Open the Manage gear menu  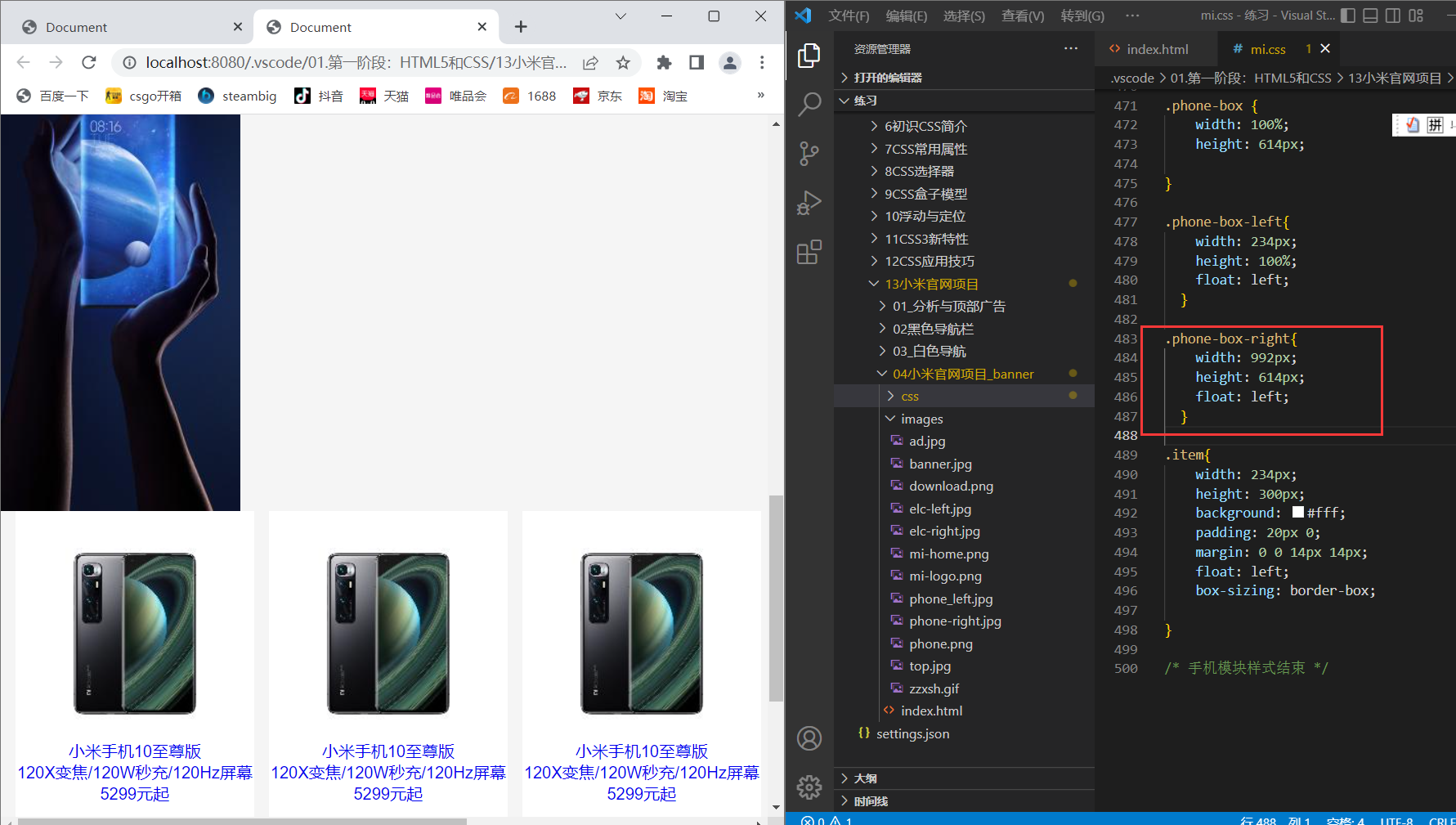coord(809,787)
